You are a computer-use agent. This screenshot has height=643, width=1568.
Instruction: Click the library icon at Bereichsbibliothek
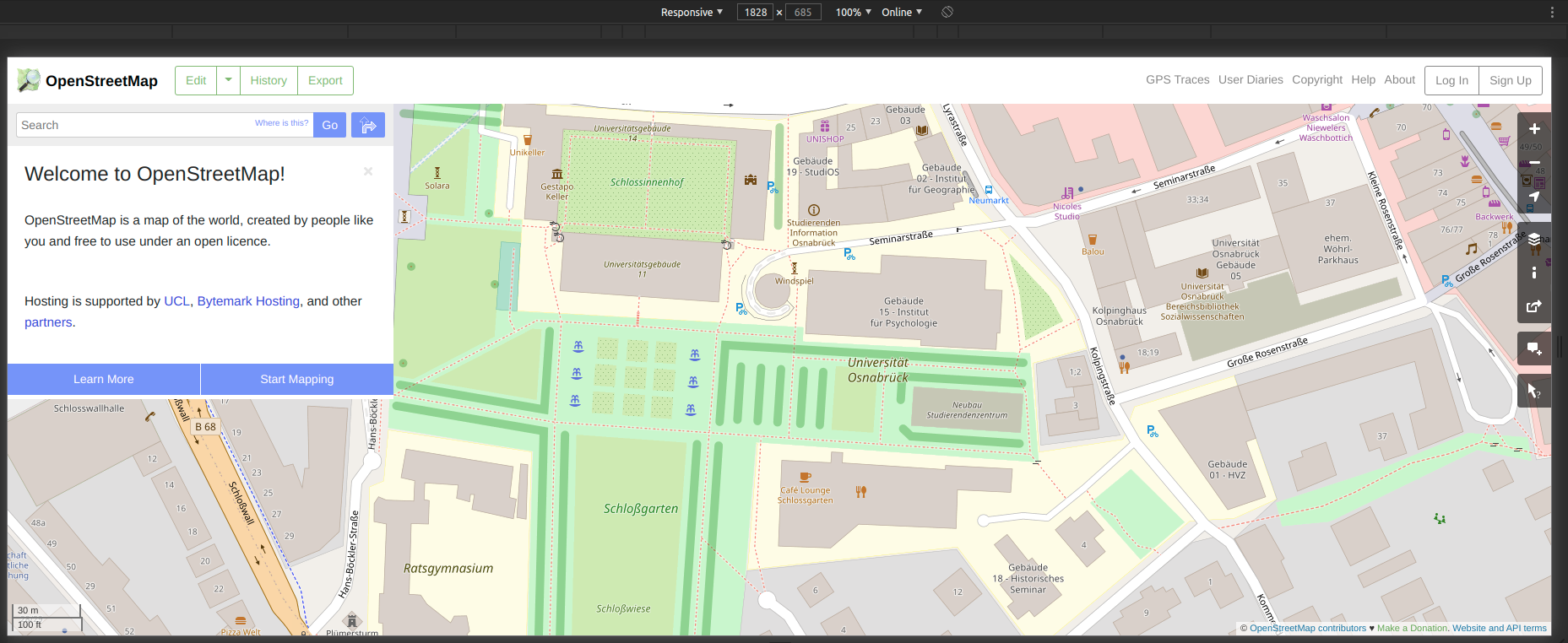(x=1202, y=273)
